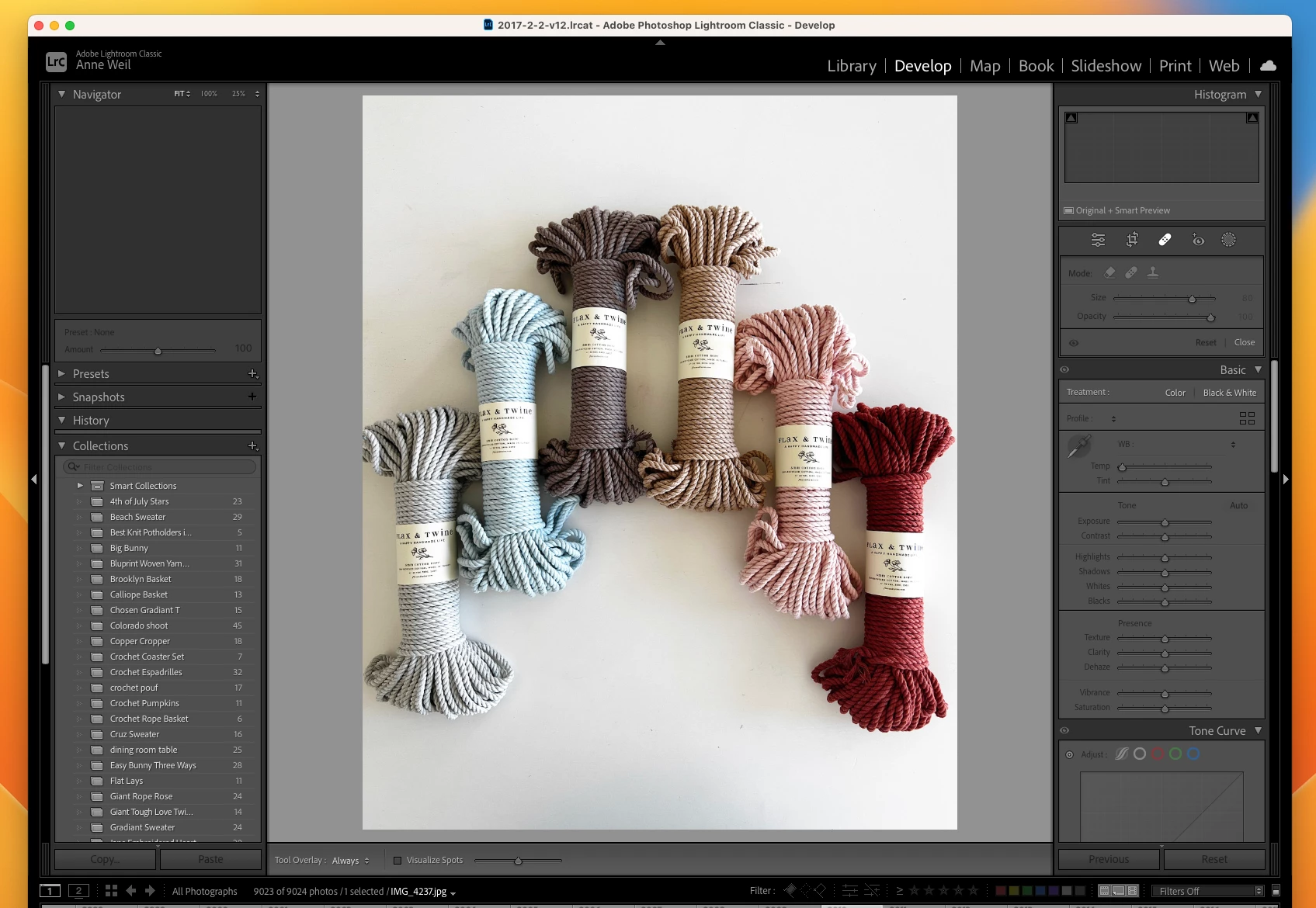Select the Edit sliders tool icon

click(1098, 240)
